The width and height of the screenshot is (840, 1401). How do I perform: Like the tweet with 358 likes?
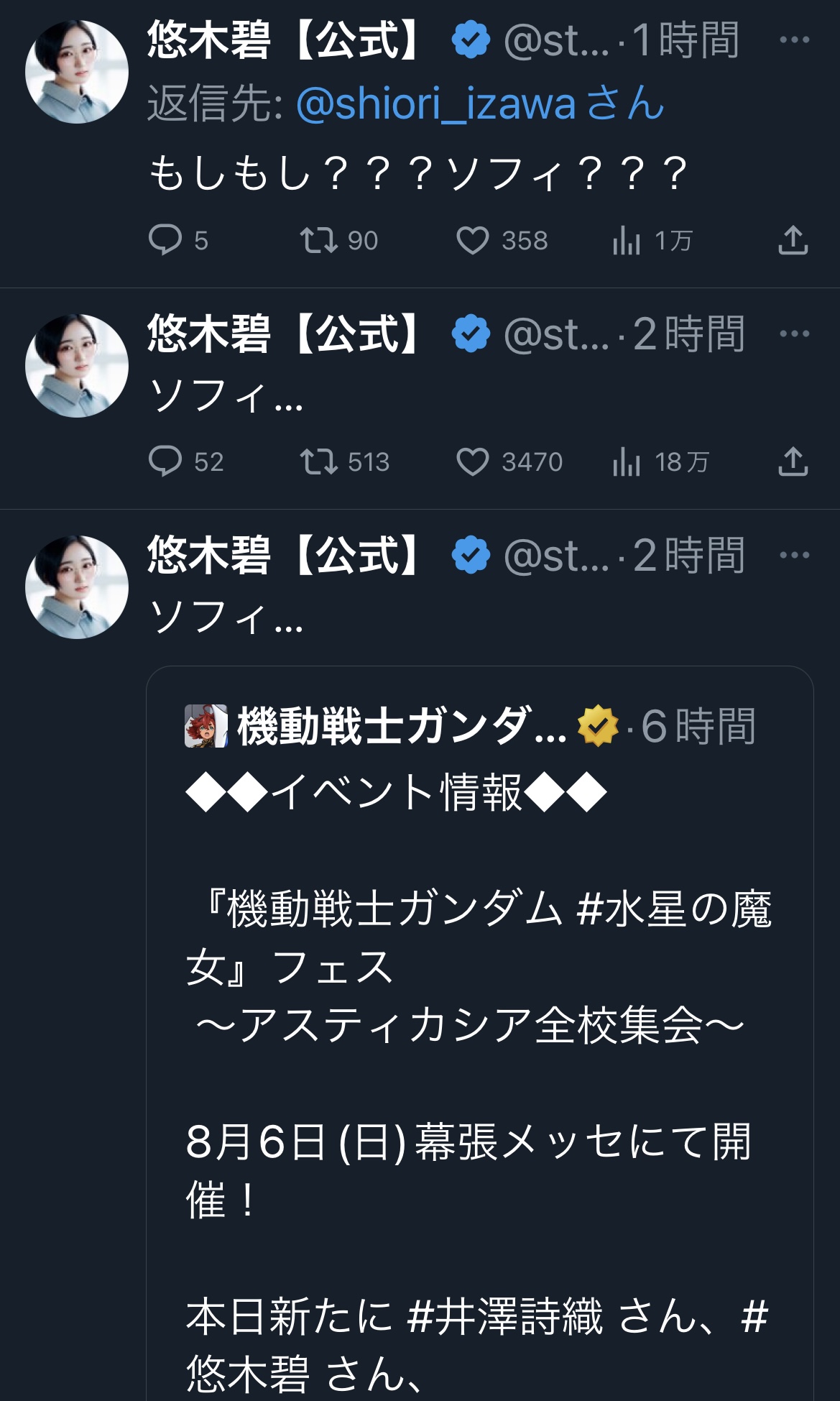click(473, 240)
